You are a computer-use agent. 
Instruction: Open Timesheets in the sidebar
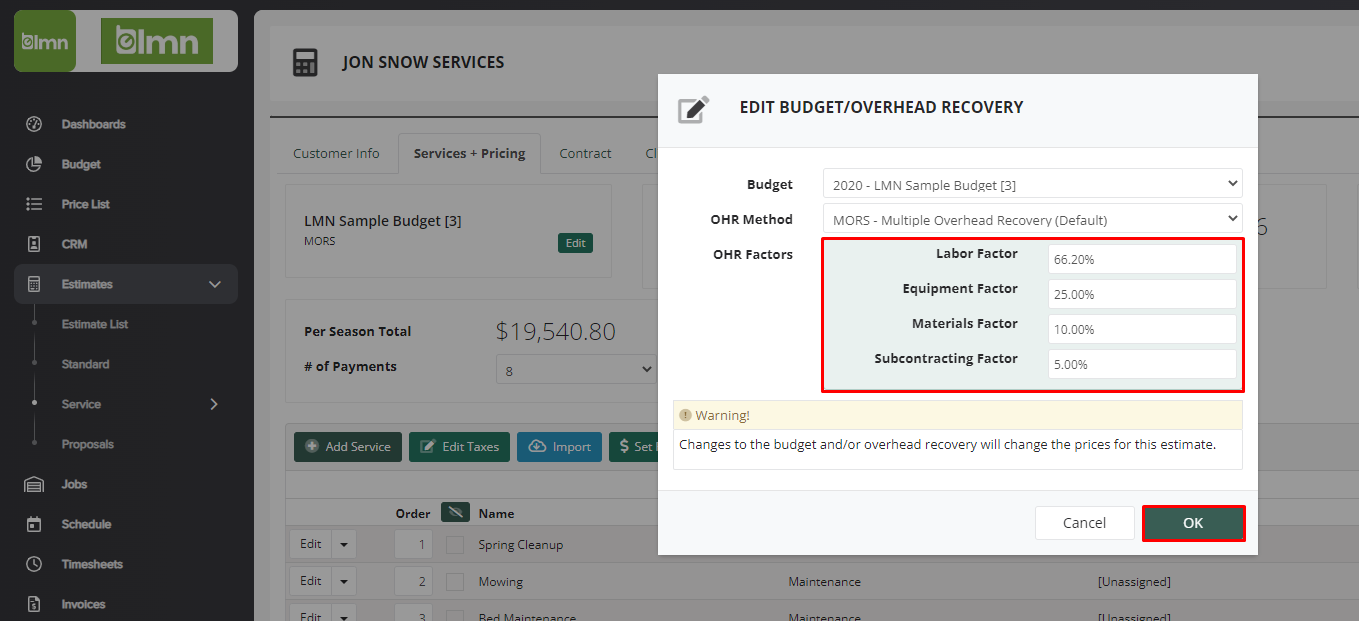pyautogui.click(x=92, y=564)
